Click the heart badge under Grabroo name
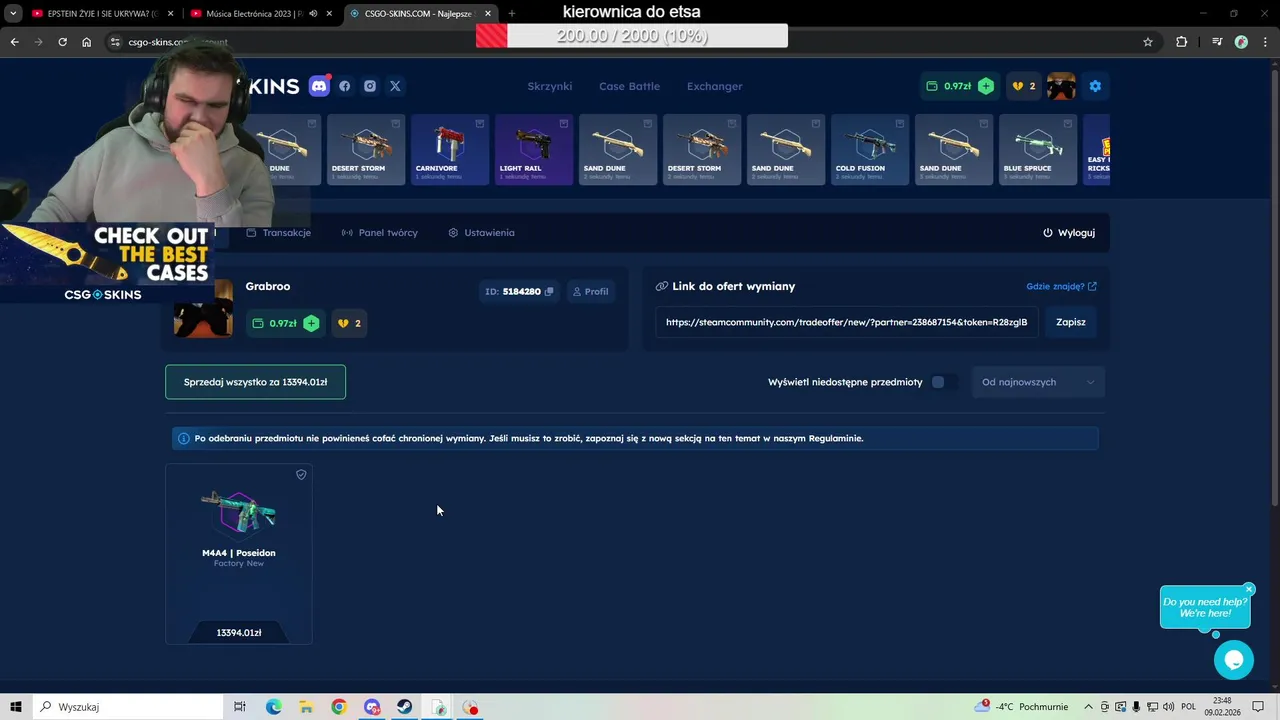1280x720 pixels. (x=349, y=323)
